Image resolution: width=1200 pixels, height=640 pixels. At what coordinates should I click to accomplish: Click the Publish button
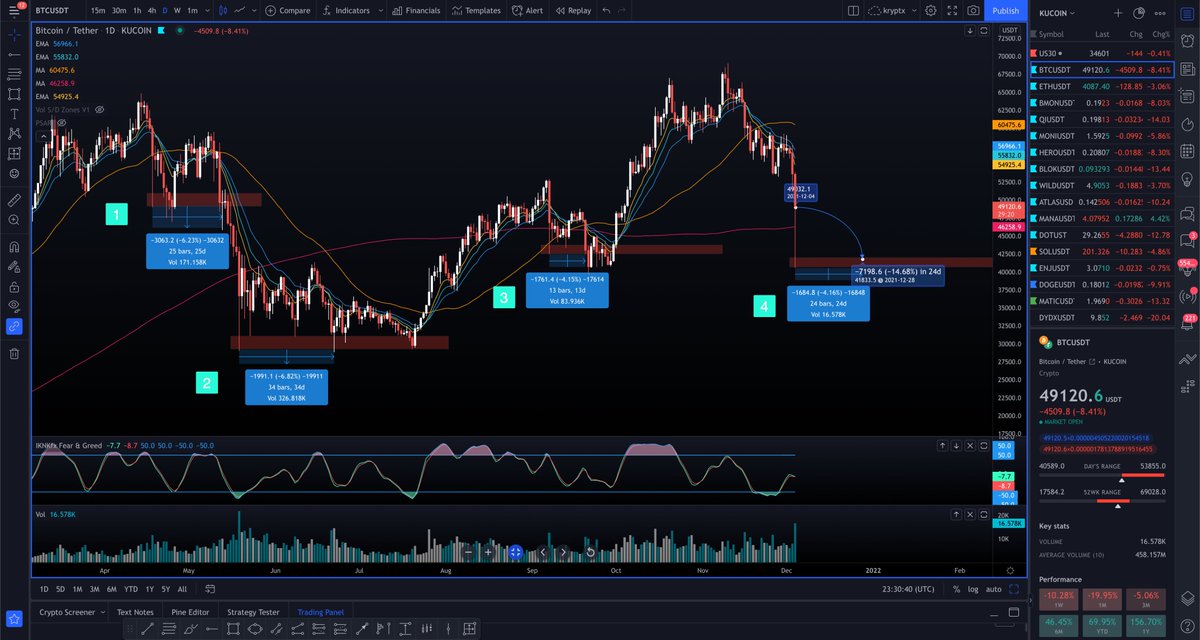(1006, 11)
